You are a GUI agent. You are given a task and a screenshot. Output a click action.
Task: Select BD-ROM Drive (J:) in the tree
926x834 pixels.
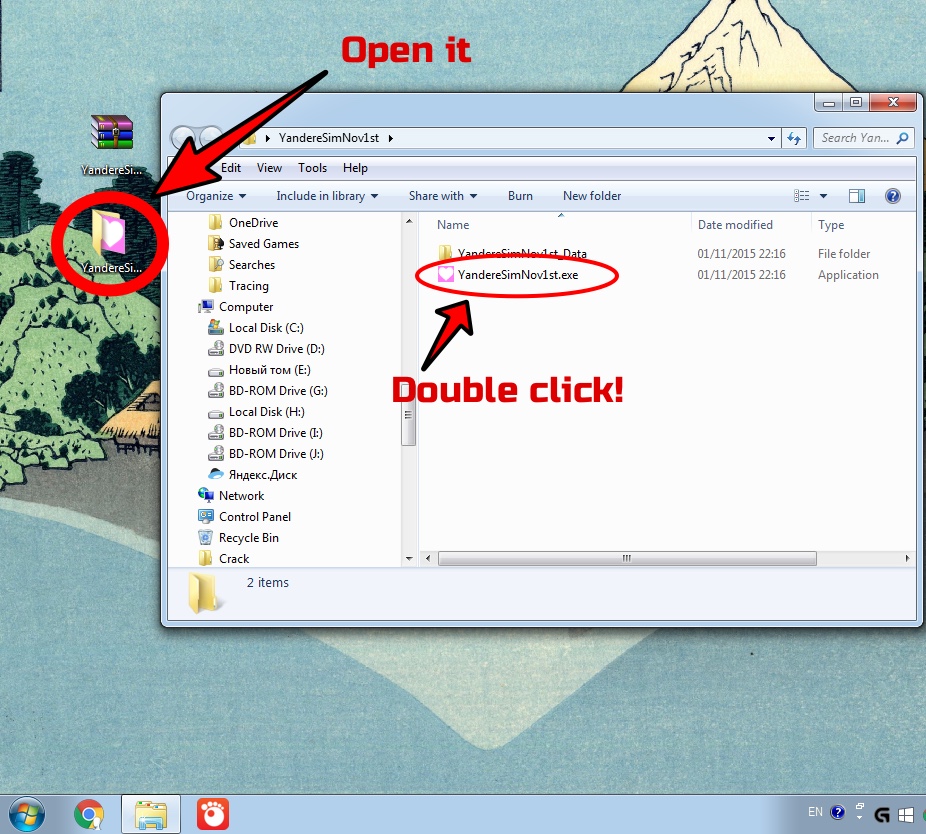pos(276,454)
